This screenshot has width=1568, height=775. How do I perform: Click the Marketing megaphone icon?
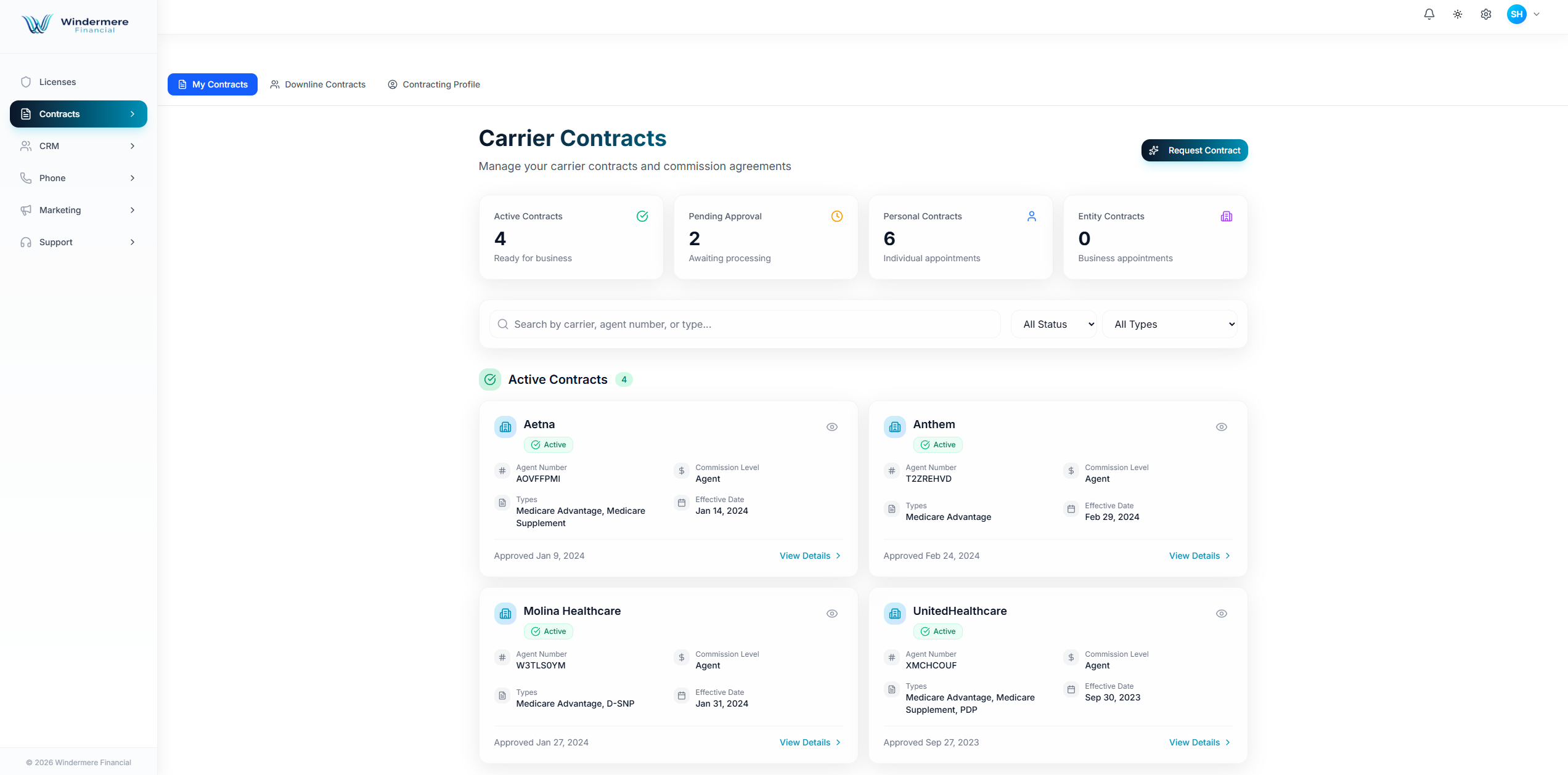tap(26, 209)
